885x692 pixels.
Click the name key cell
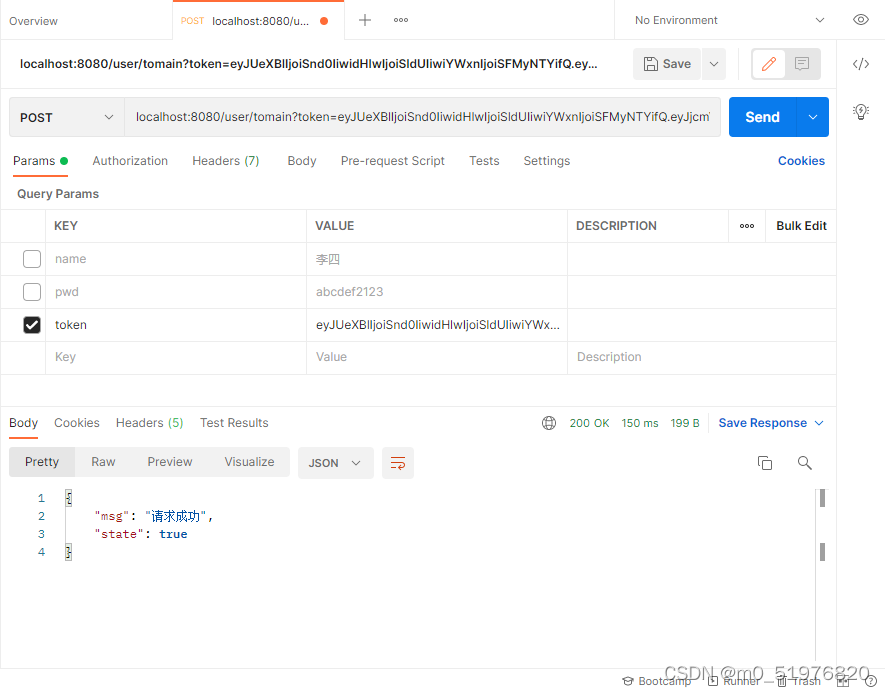(x=176, y=259)
